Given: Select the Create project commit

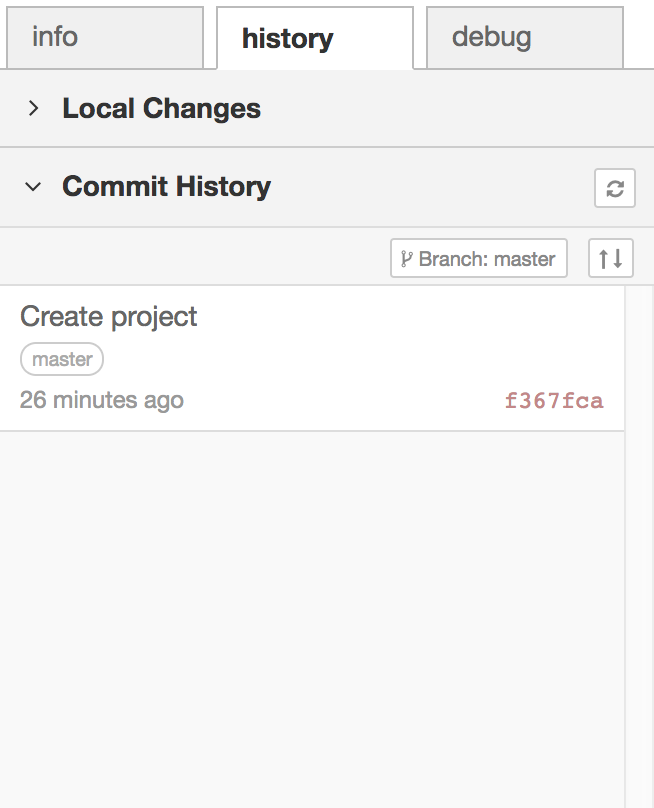Looking at the screenshot, I should coord(108,316).
